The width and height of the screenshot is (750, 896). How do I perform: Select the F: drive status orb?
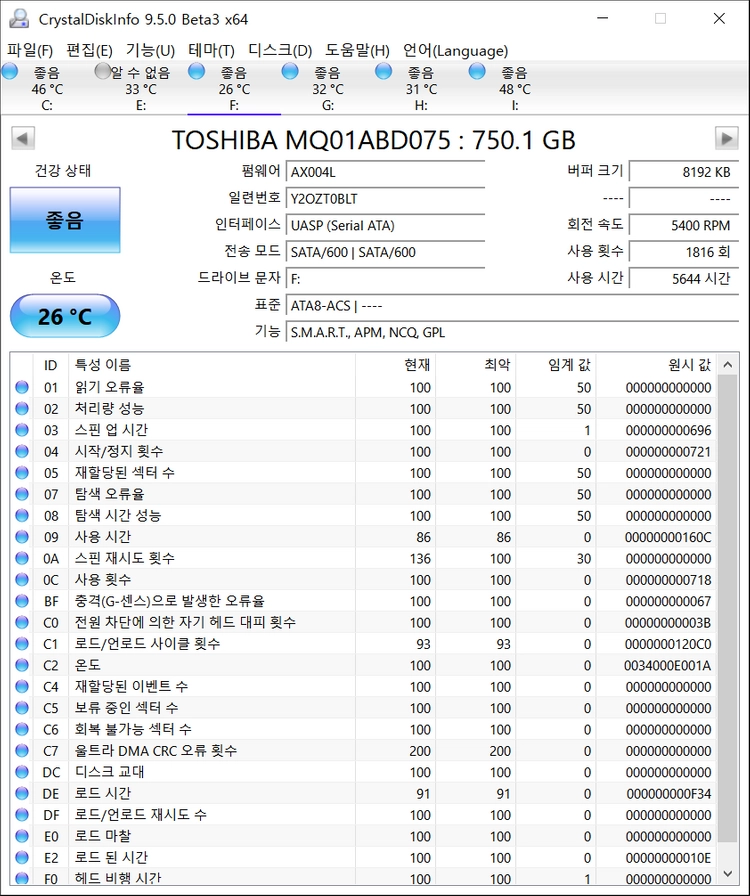click(197, 71)
